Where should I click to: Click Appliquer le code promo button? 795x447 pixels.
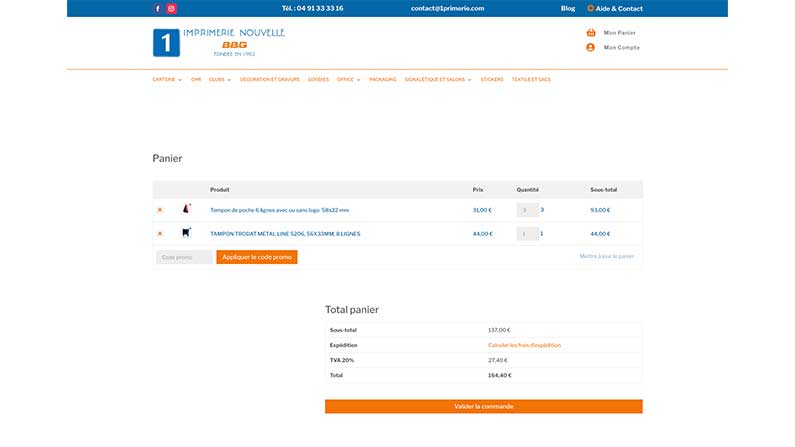coord(257,257)
